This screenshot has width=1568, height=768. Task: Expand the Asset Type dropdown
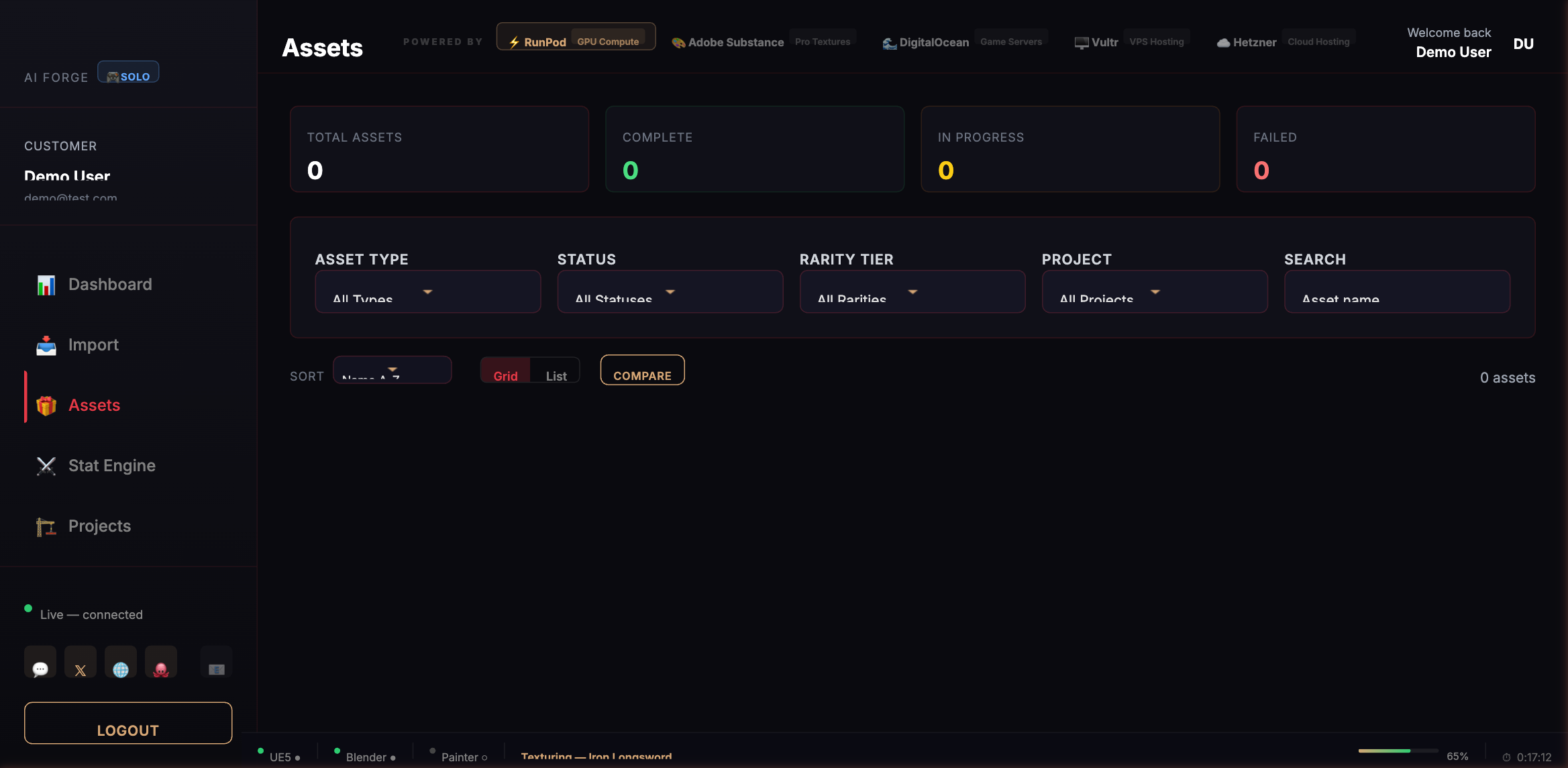point(427,292)
